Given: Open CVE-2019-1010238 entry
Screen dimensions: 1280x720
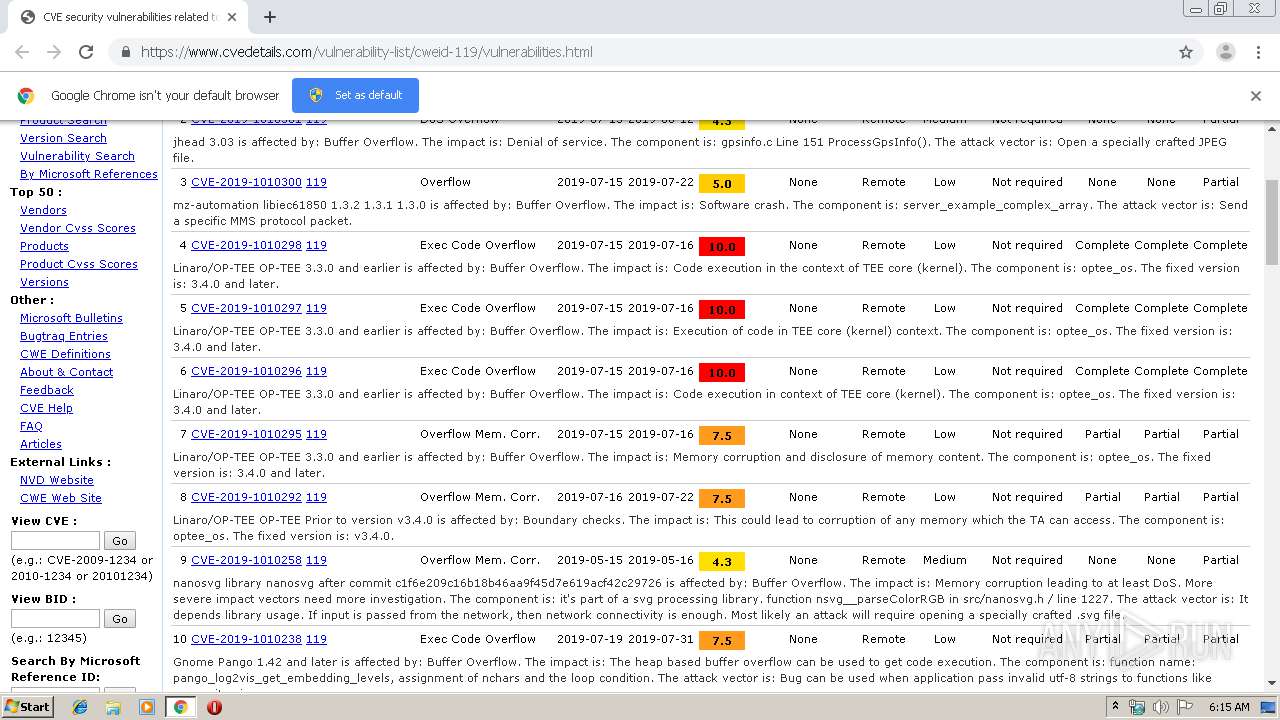Looking at the screenshot, I should pos(246,639).
